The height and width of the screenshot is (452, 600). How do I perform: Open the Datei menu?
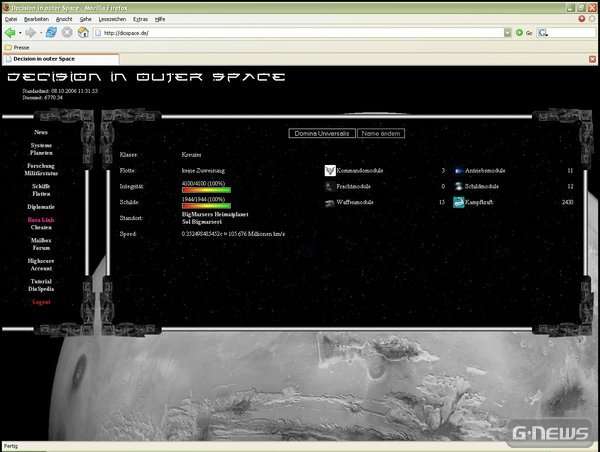(x=11, y=19)
